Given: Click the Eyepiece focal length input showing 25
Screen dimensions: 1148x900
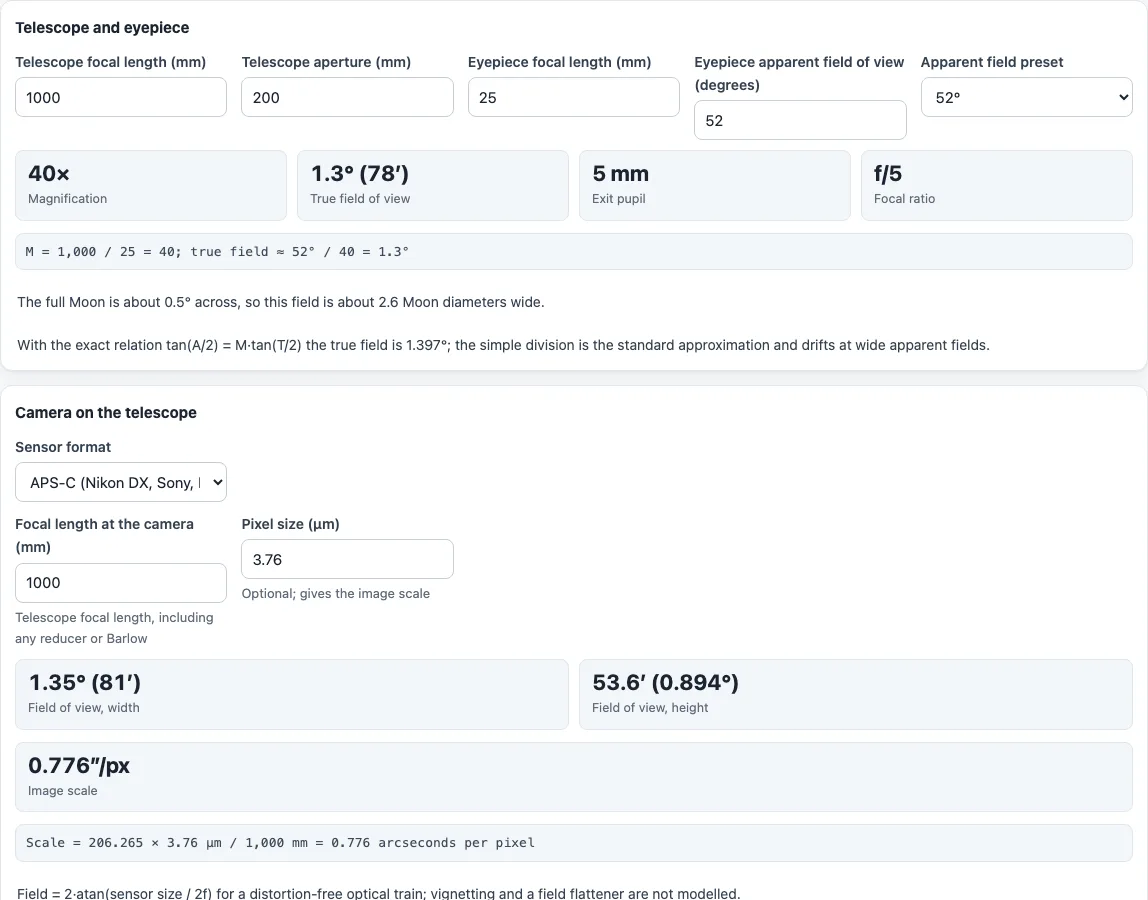Looking at the screenshot, I should click(x=573, y=97).
